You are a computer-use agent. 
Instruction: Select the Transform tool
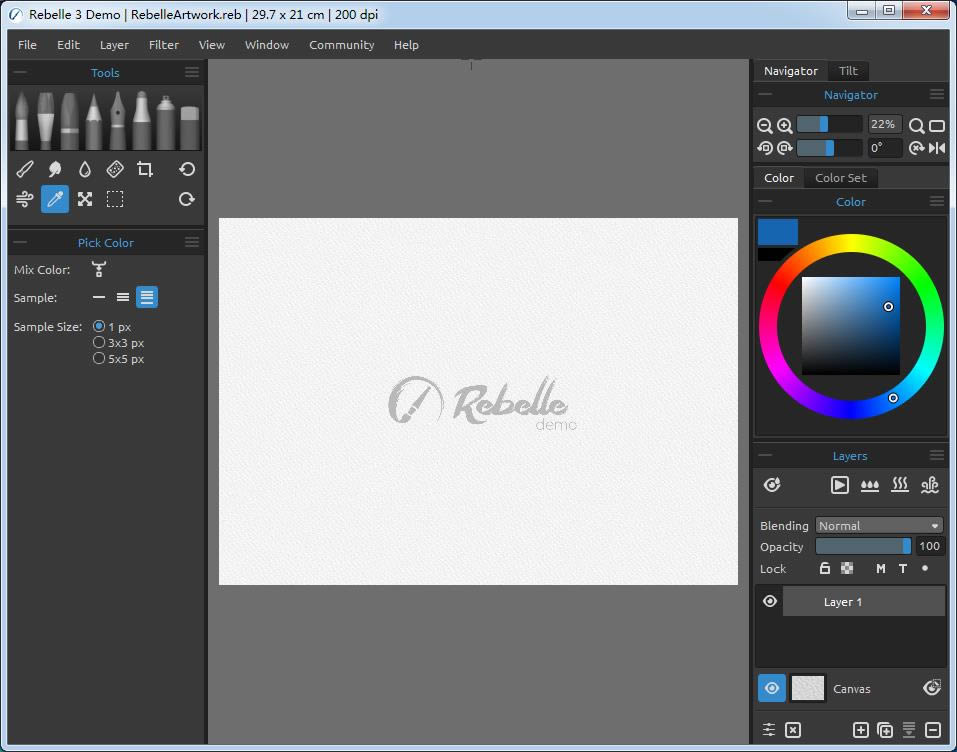click(85, 199)
